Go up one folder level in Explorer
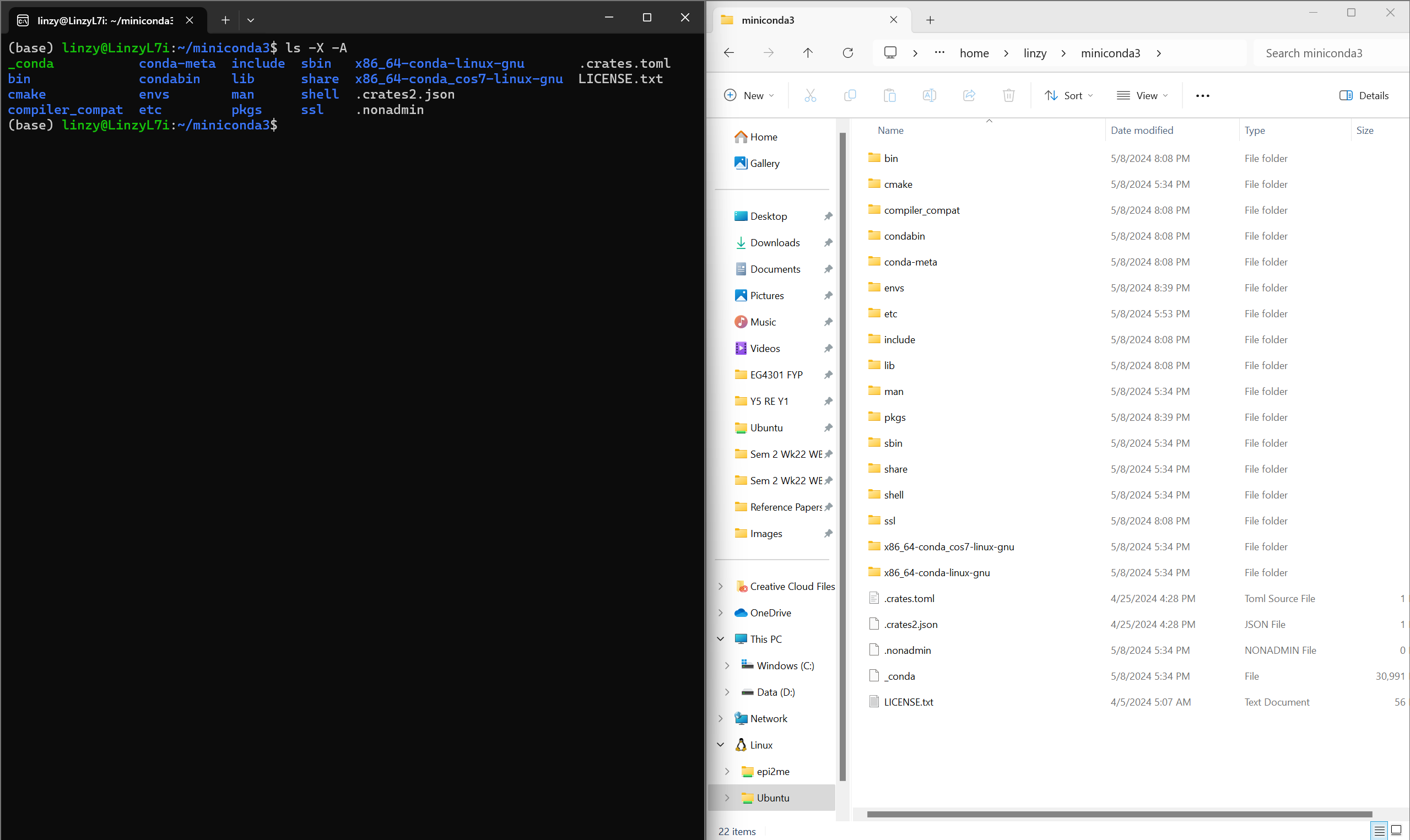Image resolution: width=1410 pixels, height=840 pixels. click(x=808, y=53)
